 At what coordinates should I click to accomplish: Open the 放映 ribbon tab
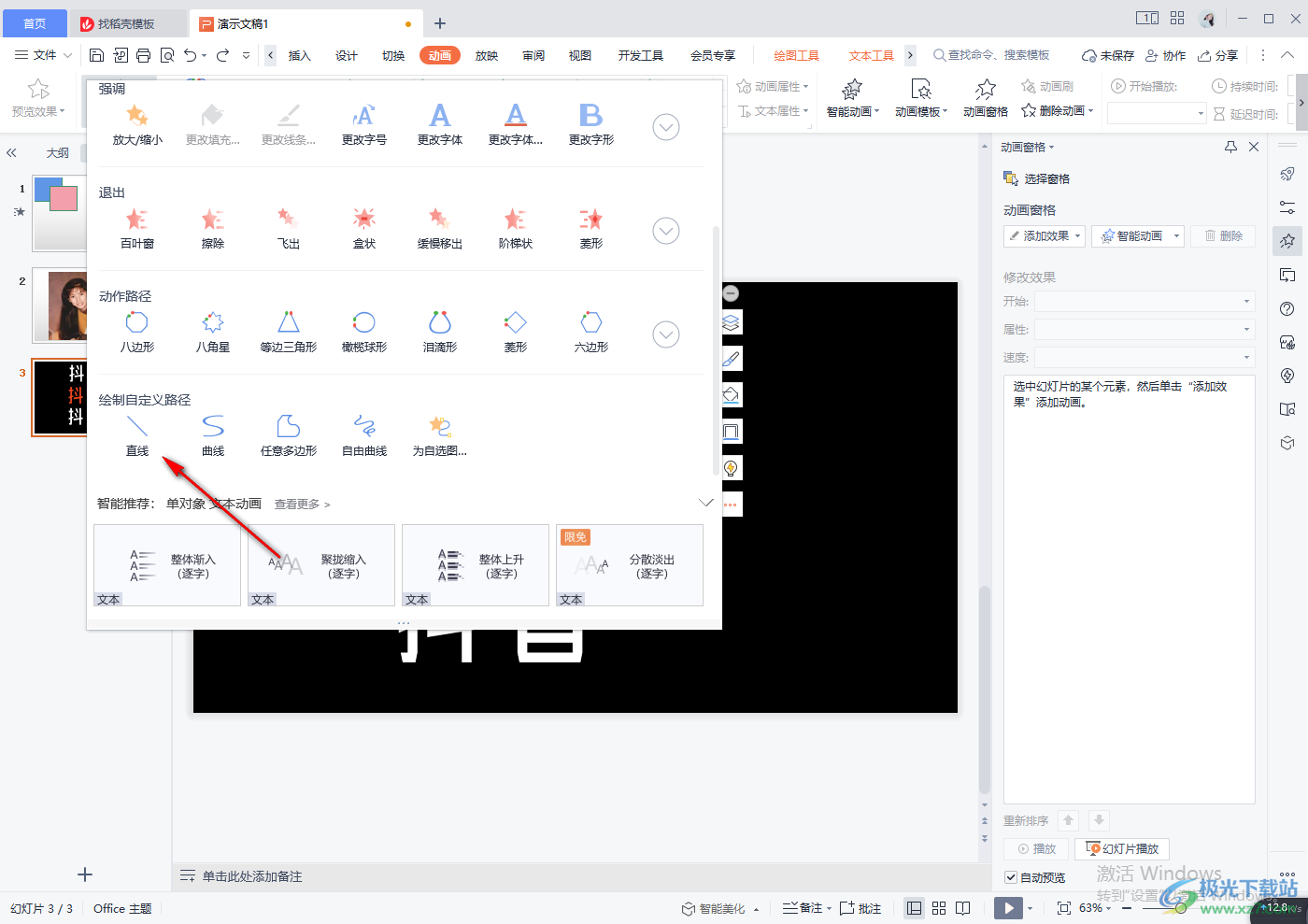point(487,56)
